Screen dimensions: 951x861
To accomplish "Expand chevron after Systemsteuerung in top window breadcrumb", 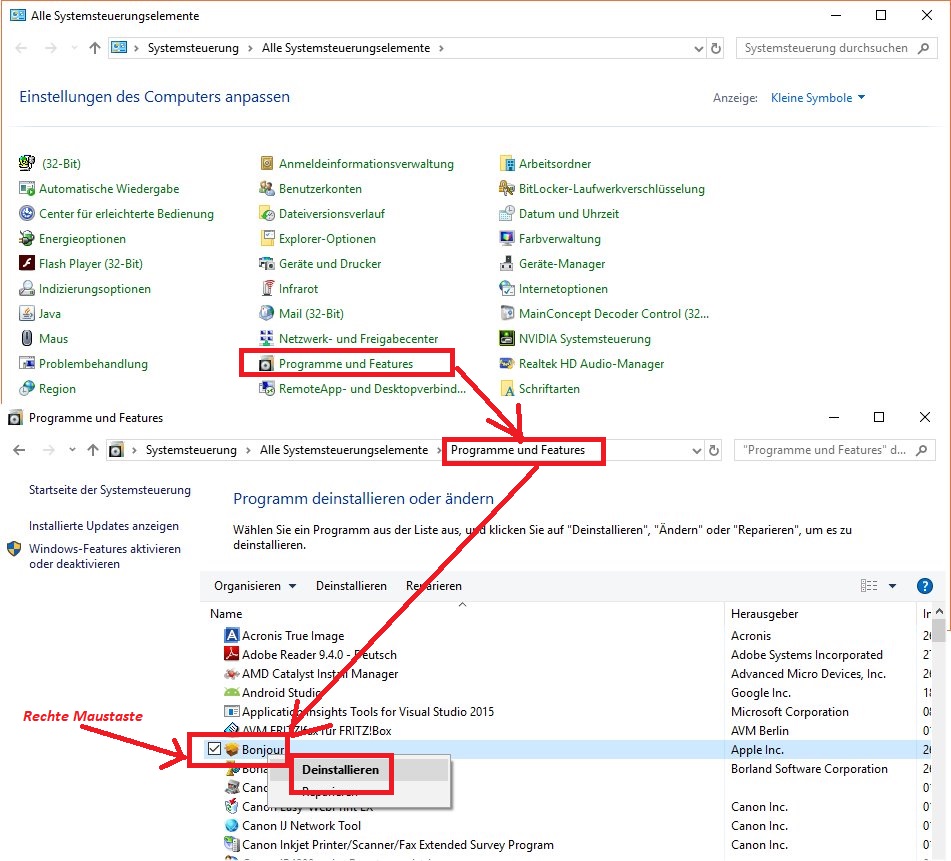I will pyautogui.click(x=250, y=49).
